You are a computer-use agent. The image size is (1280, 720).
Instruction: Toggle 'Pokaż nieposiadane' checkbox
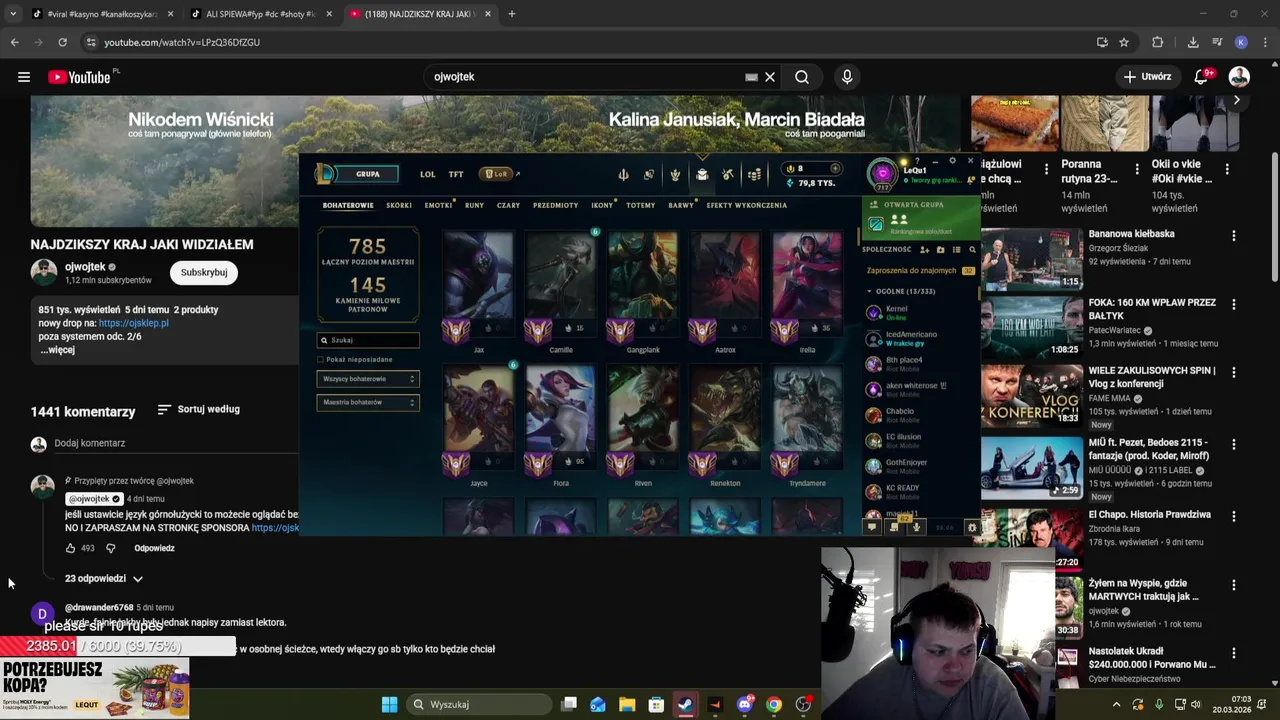pyautogui.click(x=320, y=359)
